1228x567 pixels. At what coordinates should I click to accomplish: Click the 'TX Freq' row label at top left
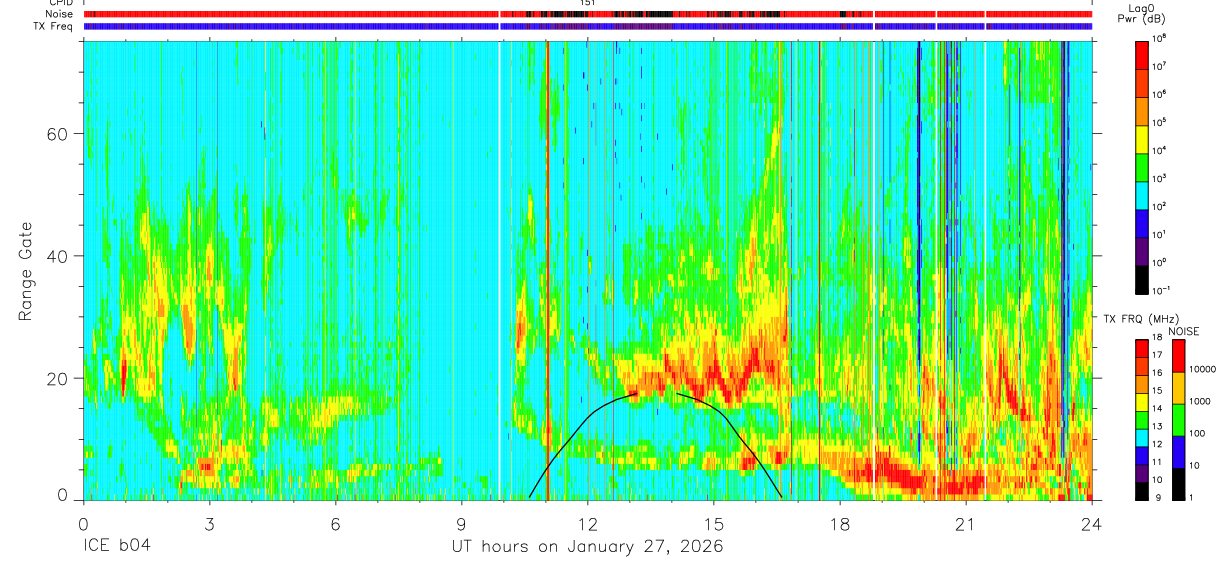tap(54, 26)
